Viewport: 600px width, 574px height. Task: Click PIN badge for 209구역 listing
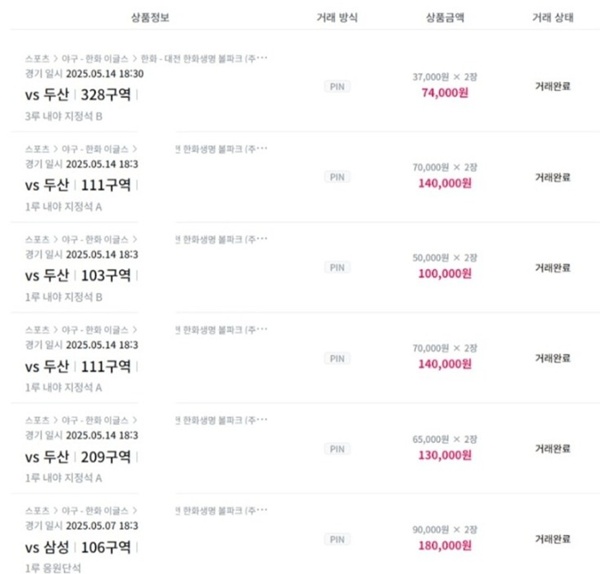[337, 449]
